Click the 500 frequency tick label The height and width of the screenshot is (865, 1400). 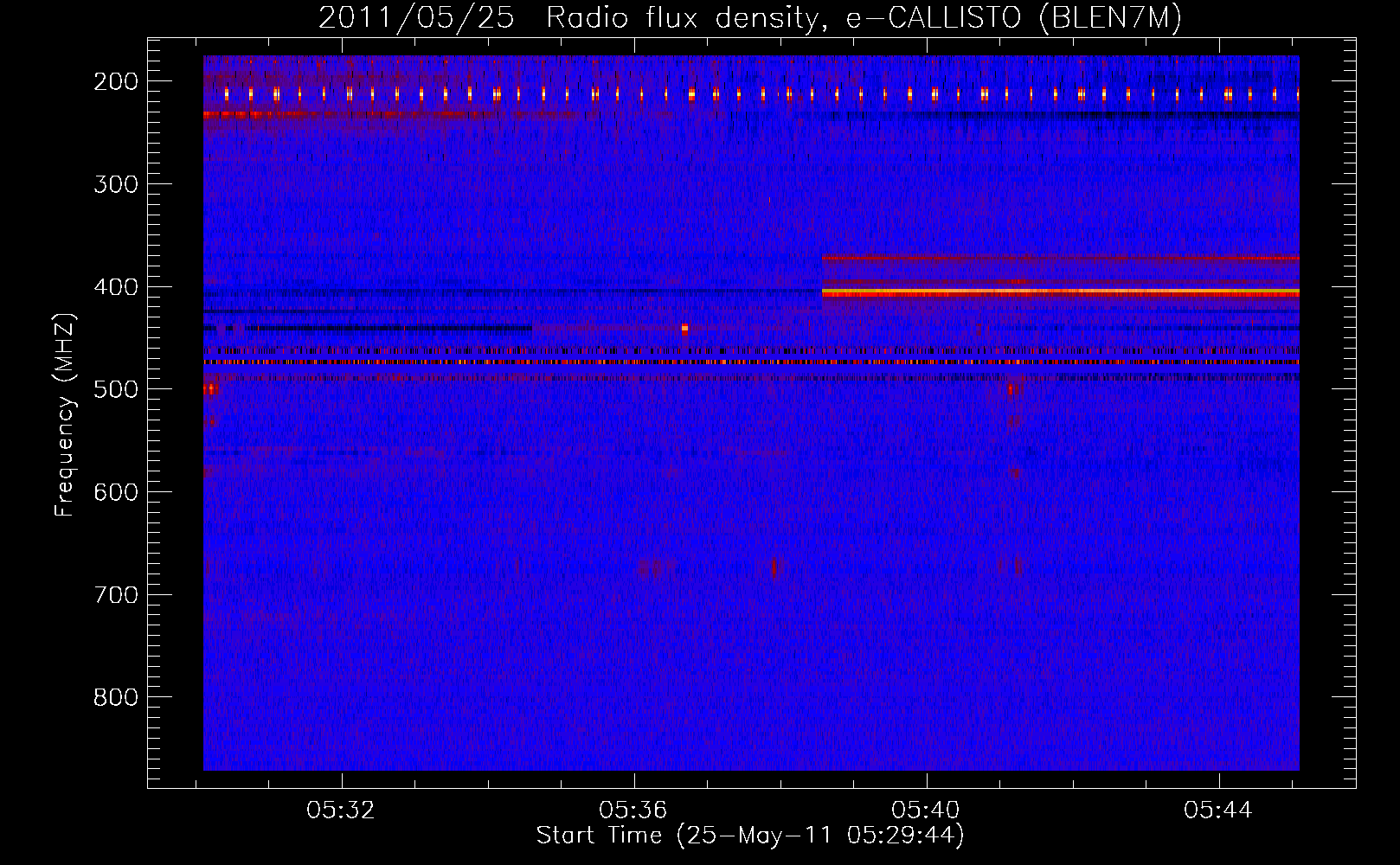tap(116, 389)
